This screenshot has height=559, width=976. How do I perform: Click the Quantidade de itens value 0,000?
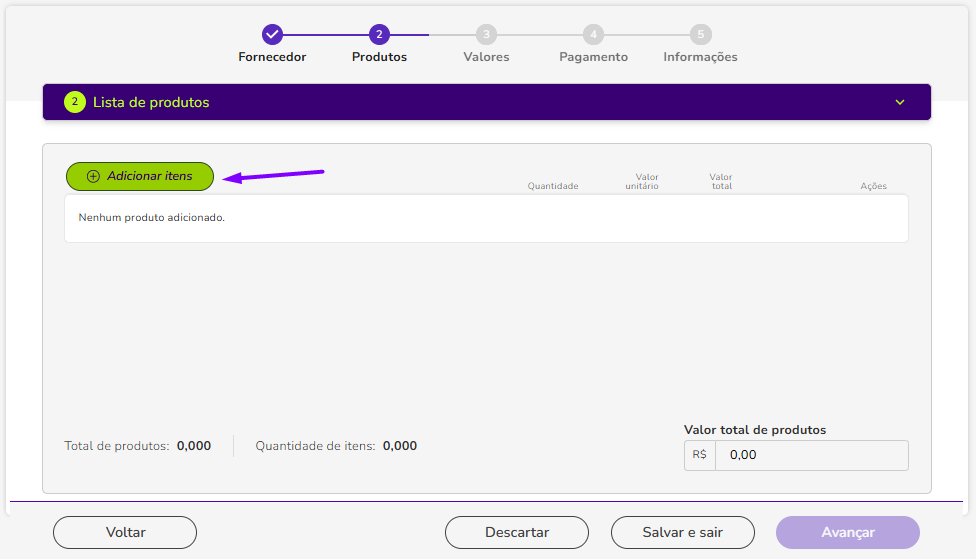tap(400, 446)
